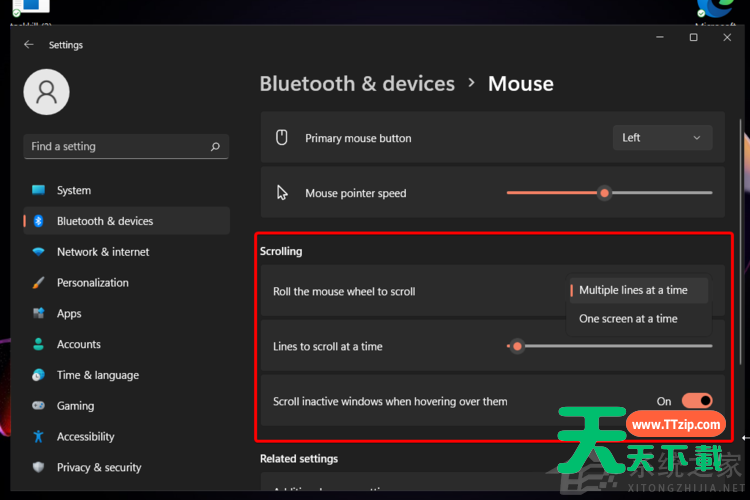Choose One screen at a time option
This screenshot has width=750, height=500.
coord(628,319)
